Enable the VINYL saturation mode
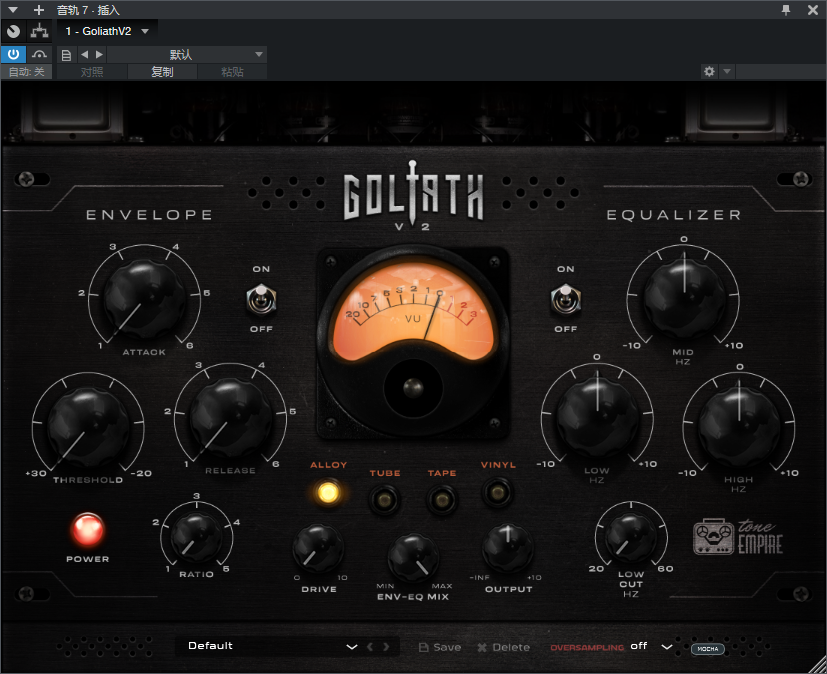 pyautogui.click(x=498, y=491)
